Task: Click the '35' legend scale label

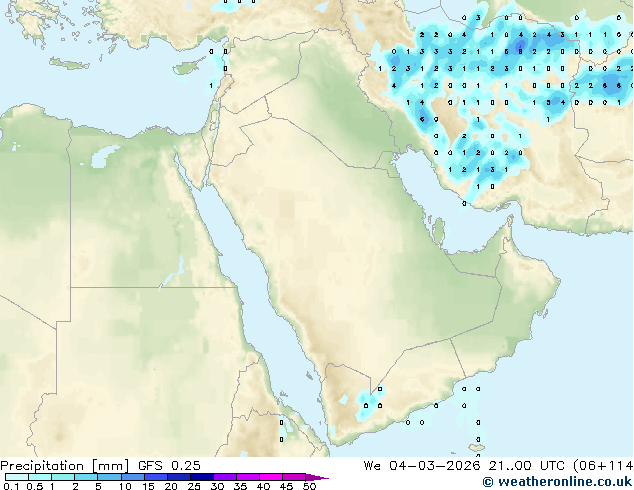Action: (x=241, y=486)
